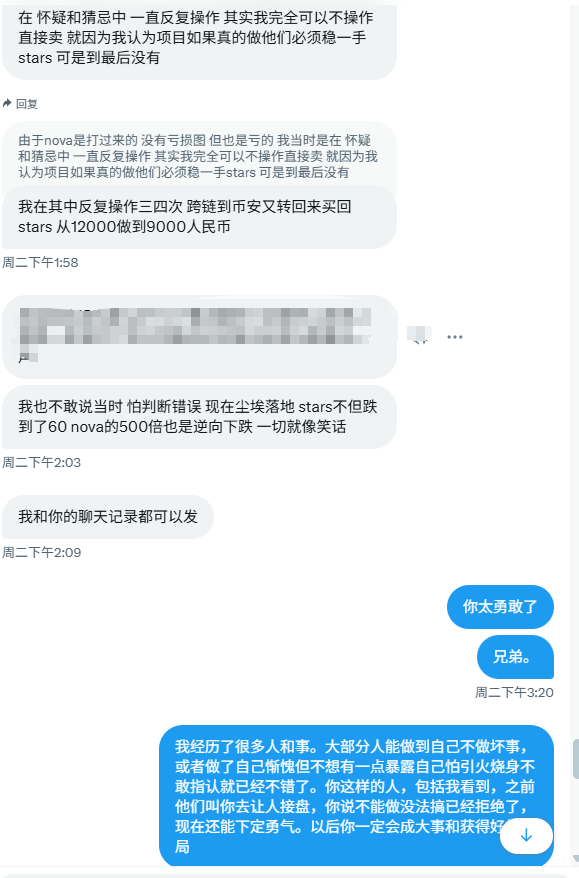
Task: Click the 回复 label text
Action: 27,104
